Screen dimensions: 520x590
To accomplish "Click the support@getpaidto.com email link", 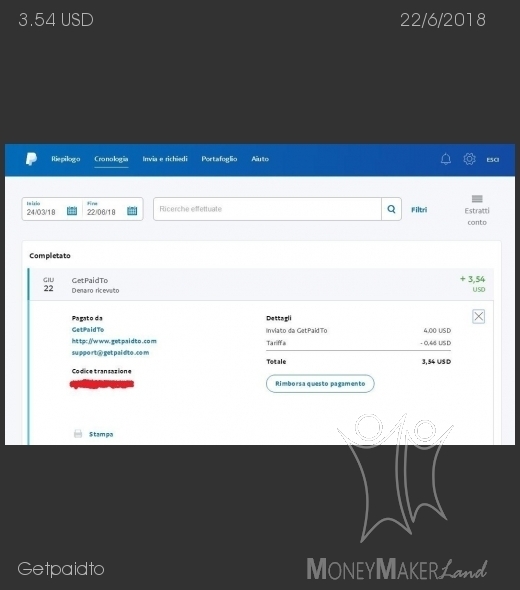I will pyautogui.click(x=110, y=353).
